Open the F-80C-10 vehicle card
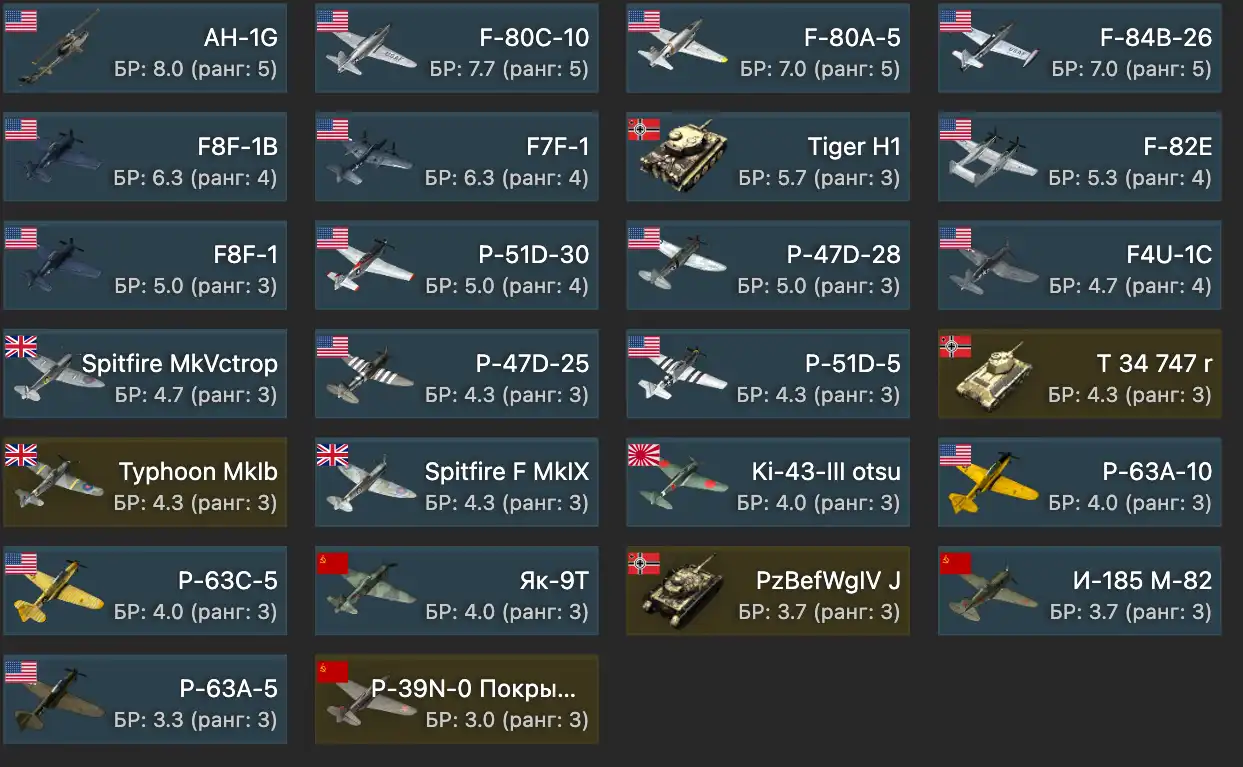Screen dimensions: 1243x767 (x=457, y=48)
